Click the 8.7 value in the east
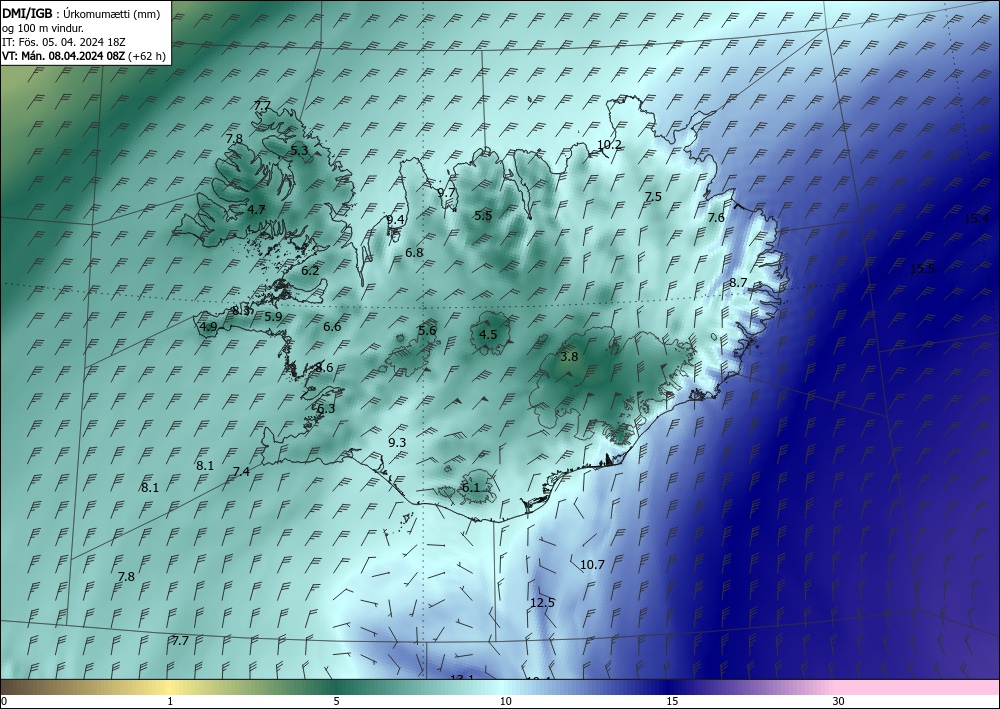Viewport: 1000px width, 709px height. pyautogui.click(x=738, y=282)
